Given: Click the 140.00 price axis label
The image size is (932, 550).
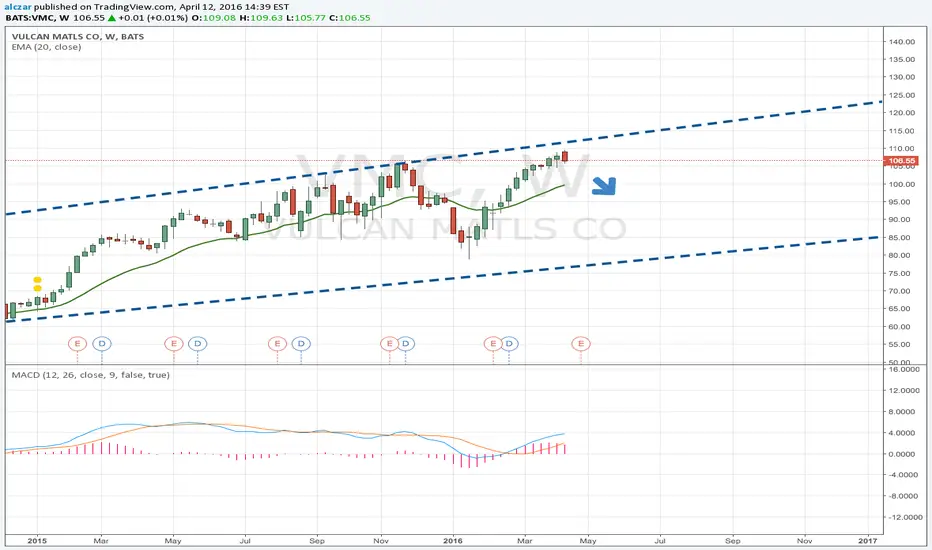Looking at the screenshot, I should [902, 42].
